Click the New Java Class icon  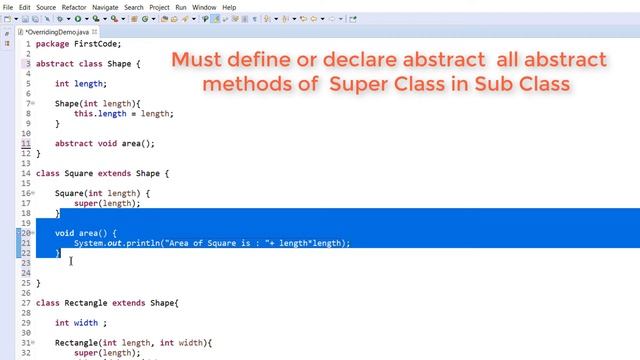pos(145,19)
